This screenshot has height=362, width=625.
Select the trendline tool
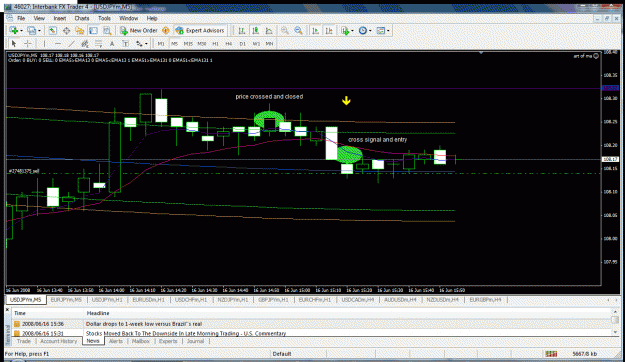coord(71,43)
